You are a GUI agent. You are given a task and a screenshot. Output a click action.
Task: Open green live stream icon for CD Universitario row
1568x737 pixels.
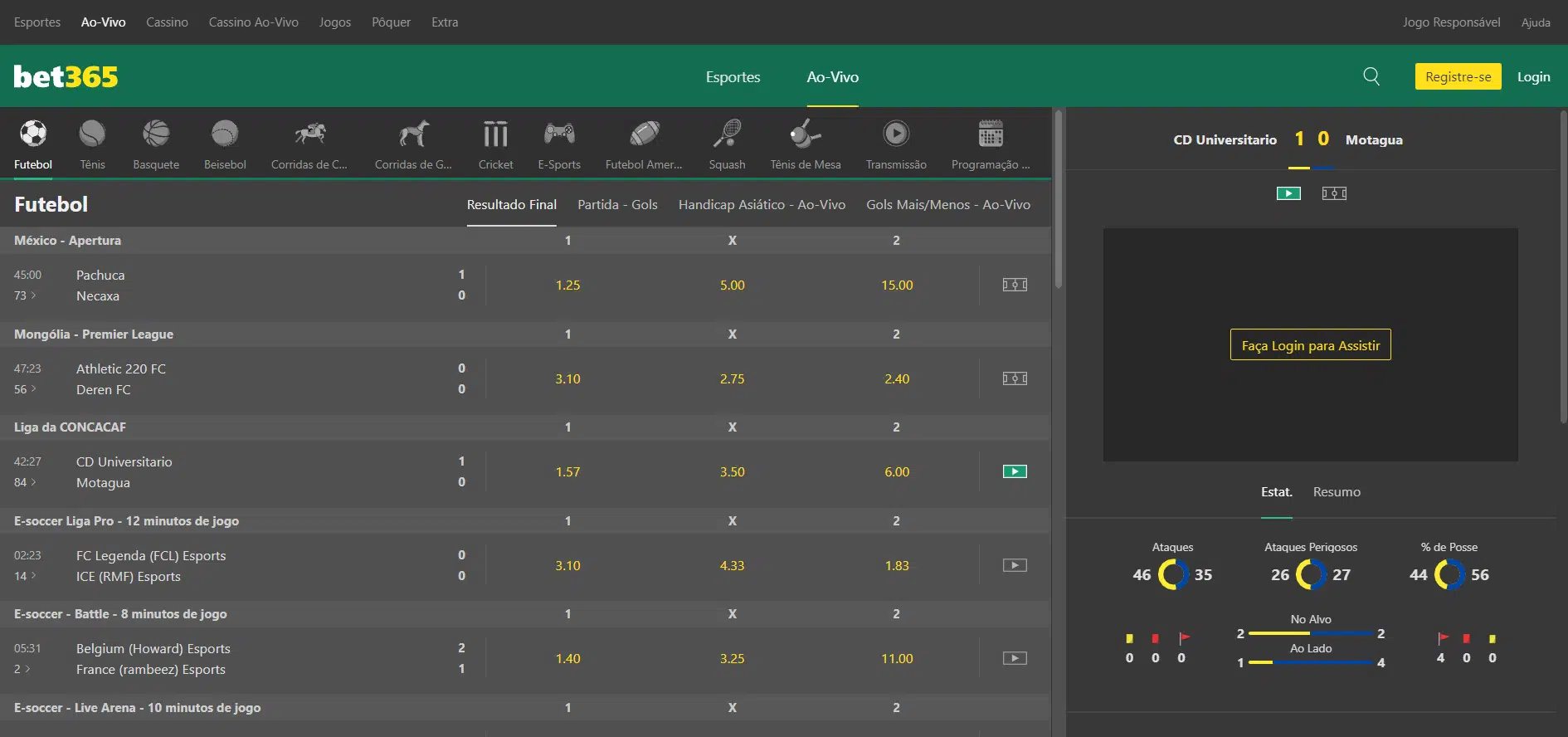coord(1015,471)
